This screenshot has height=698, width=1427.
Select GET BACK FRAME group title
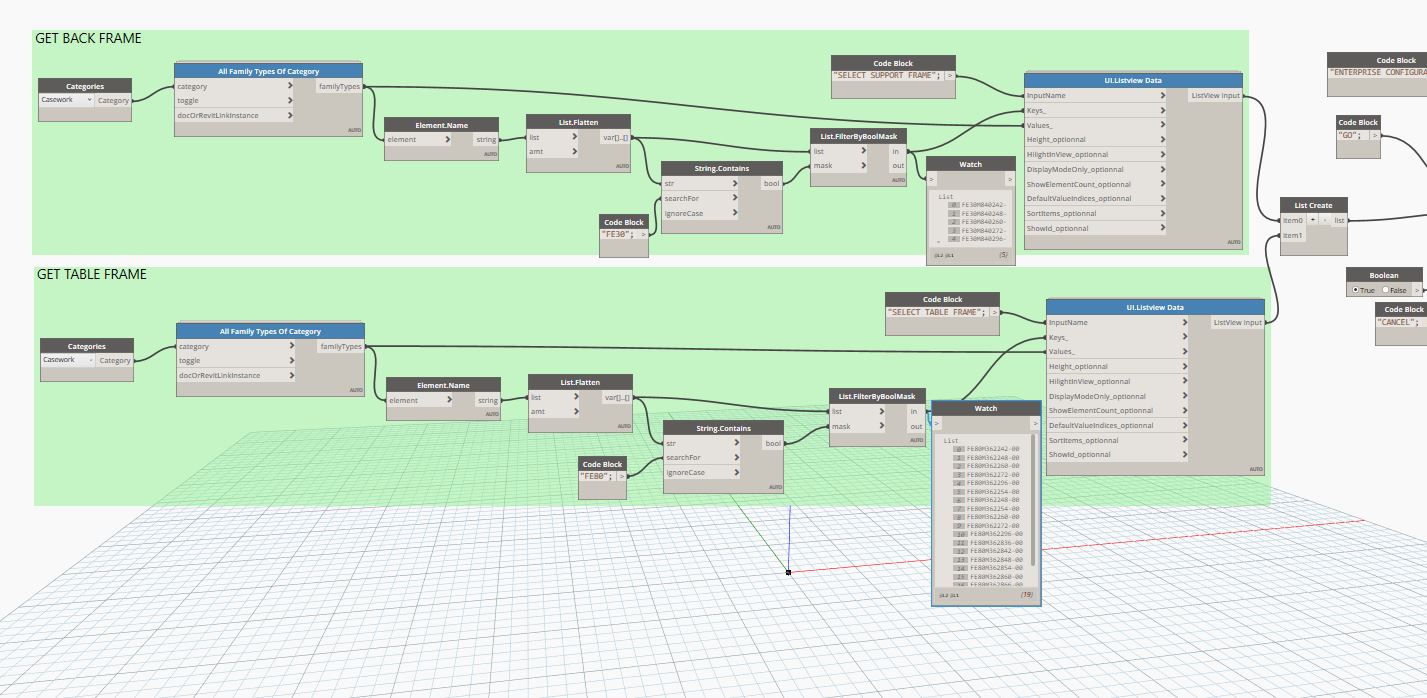(88, 38)
